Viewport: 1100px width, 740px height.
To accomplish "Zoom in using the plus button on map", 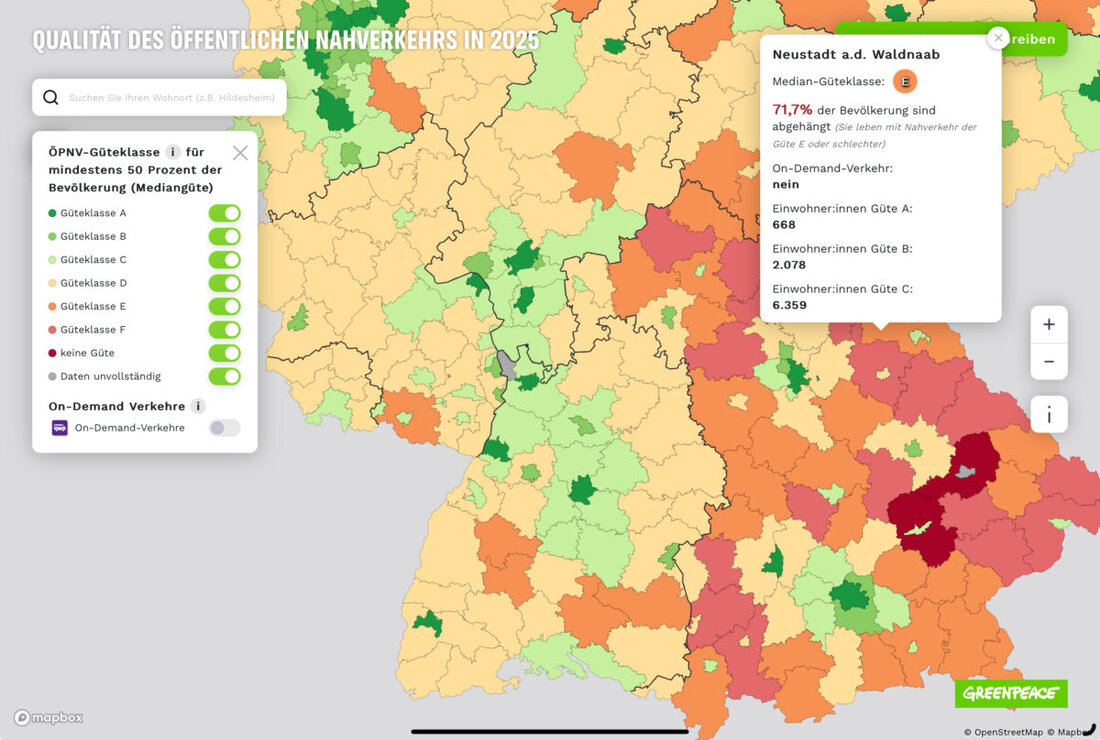I will tap(1048, 324).
